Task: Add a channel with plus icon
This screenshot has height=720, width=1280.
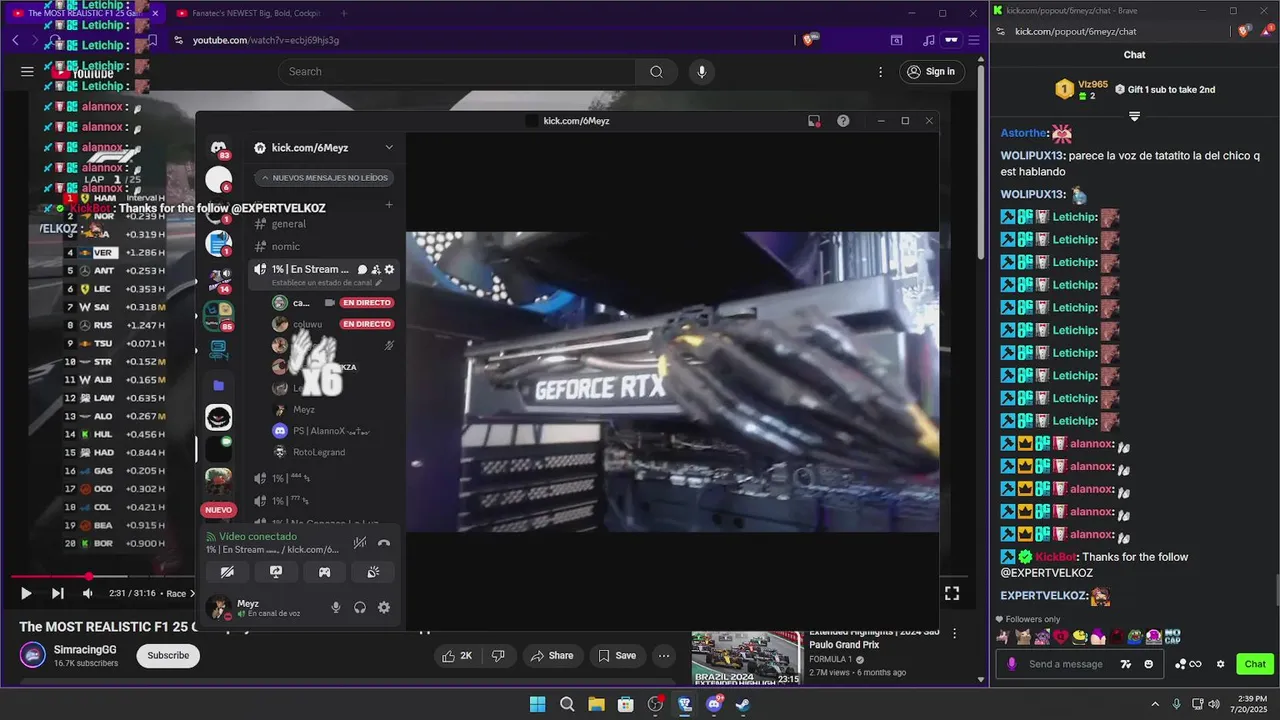Action: [x=389, y=205]
